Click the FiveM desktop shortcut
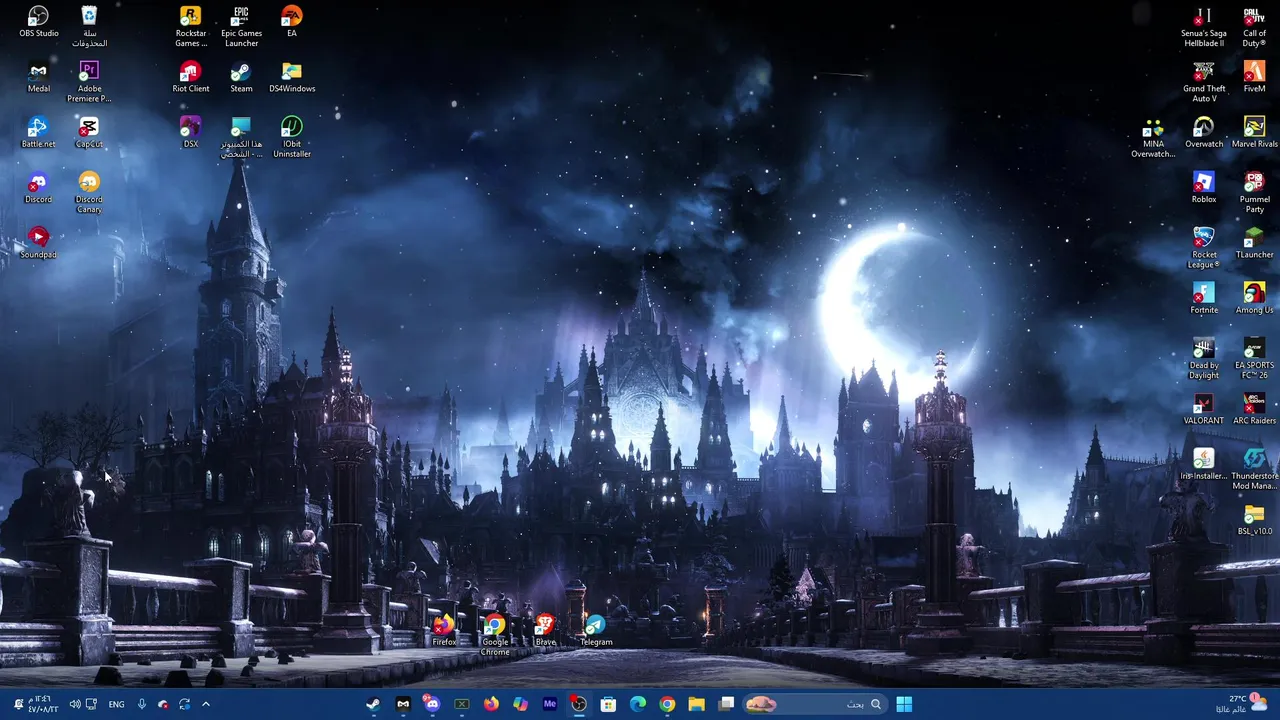 (1254, 77)
